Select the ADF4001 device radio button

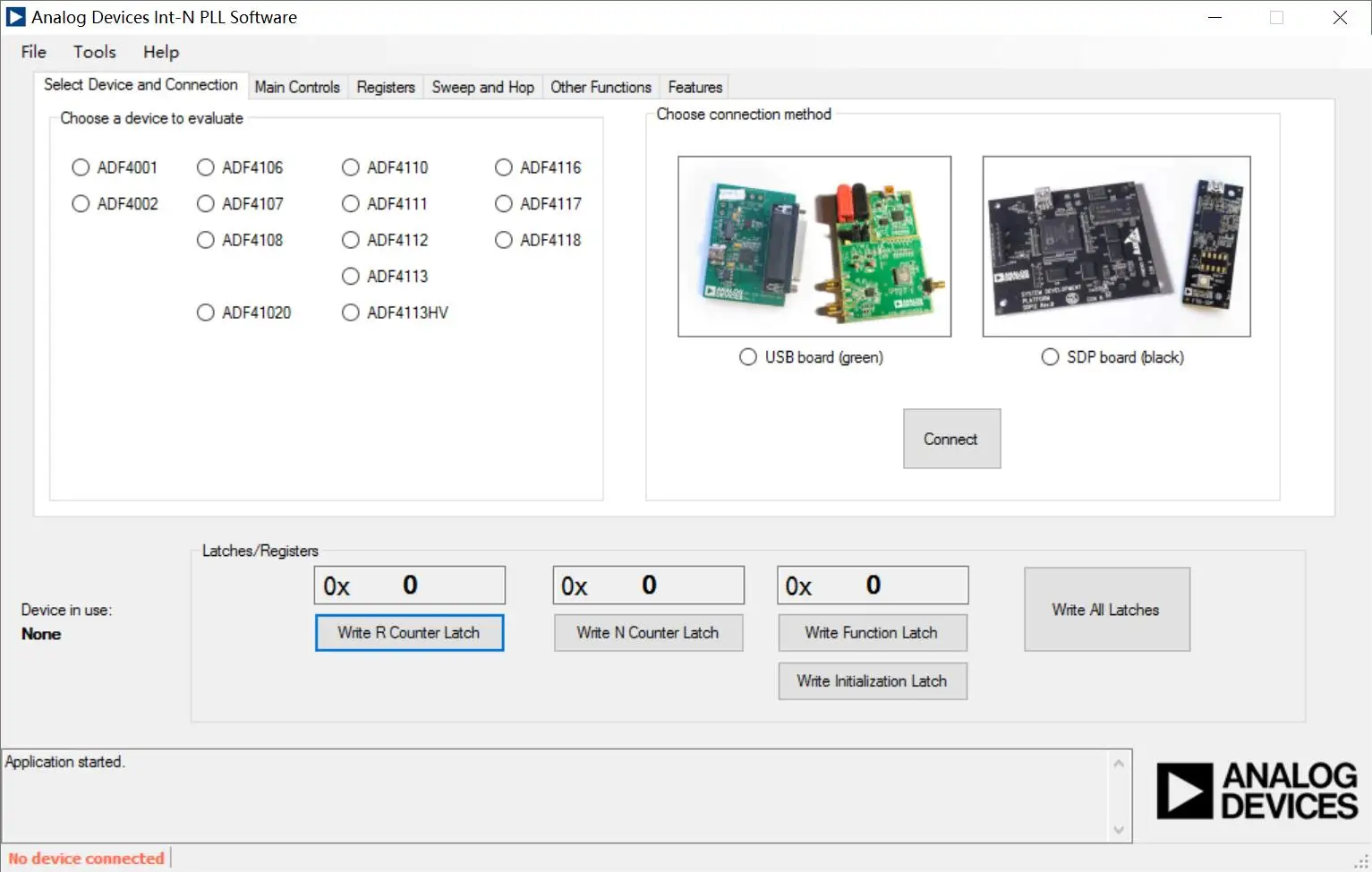point(81,167)
